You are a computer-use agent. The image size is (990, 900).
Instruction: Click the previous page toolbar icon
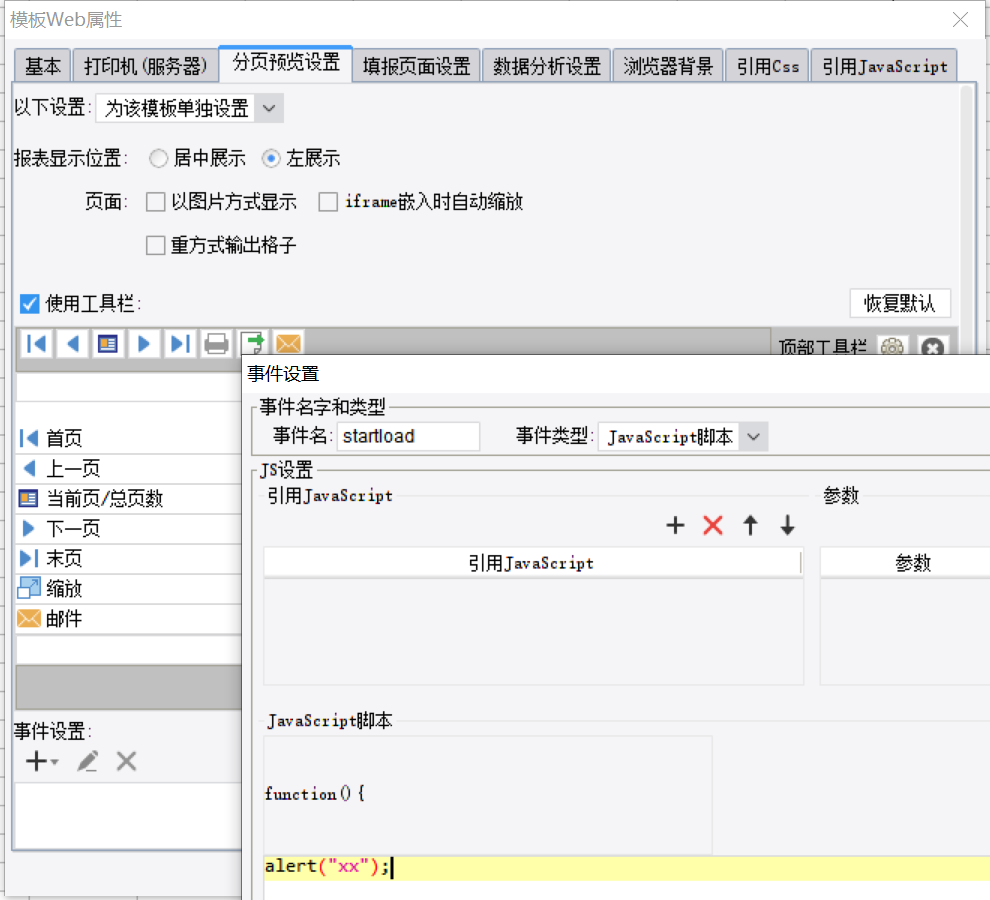(x=73, y=344)
